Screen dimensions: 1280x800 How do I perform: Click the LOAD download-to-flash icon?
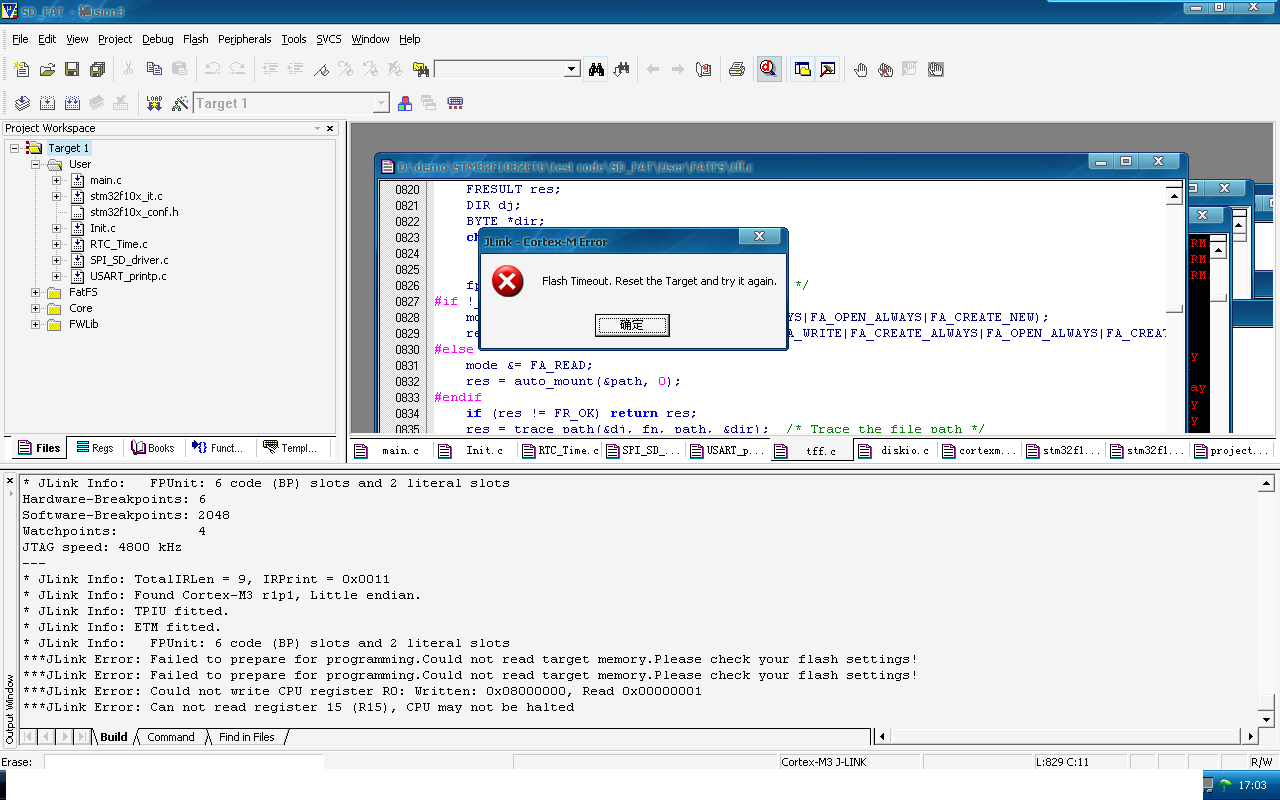tap(153, 103)
